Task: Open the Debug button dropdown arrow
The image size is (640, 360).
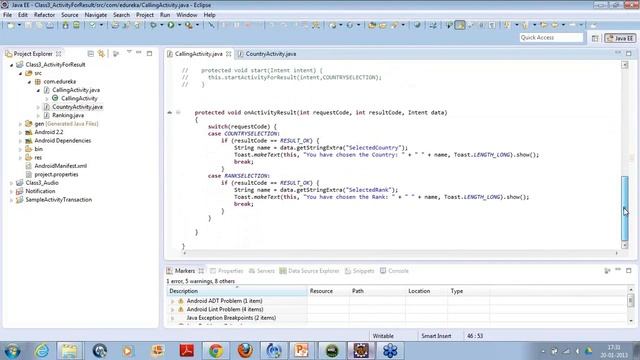Action: (x=161, y=25)
